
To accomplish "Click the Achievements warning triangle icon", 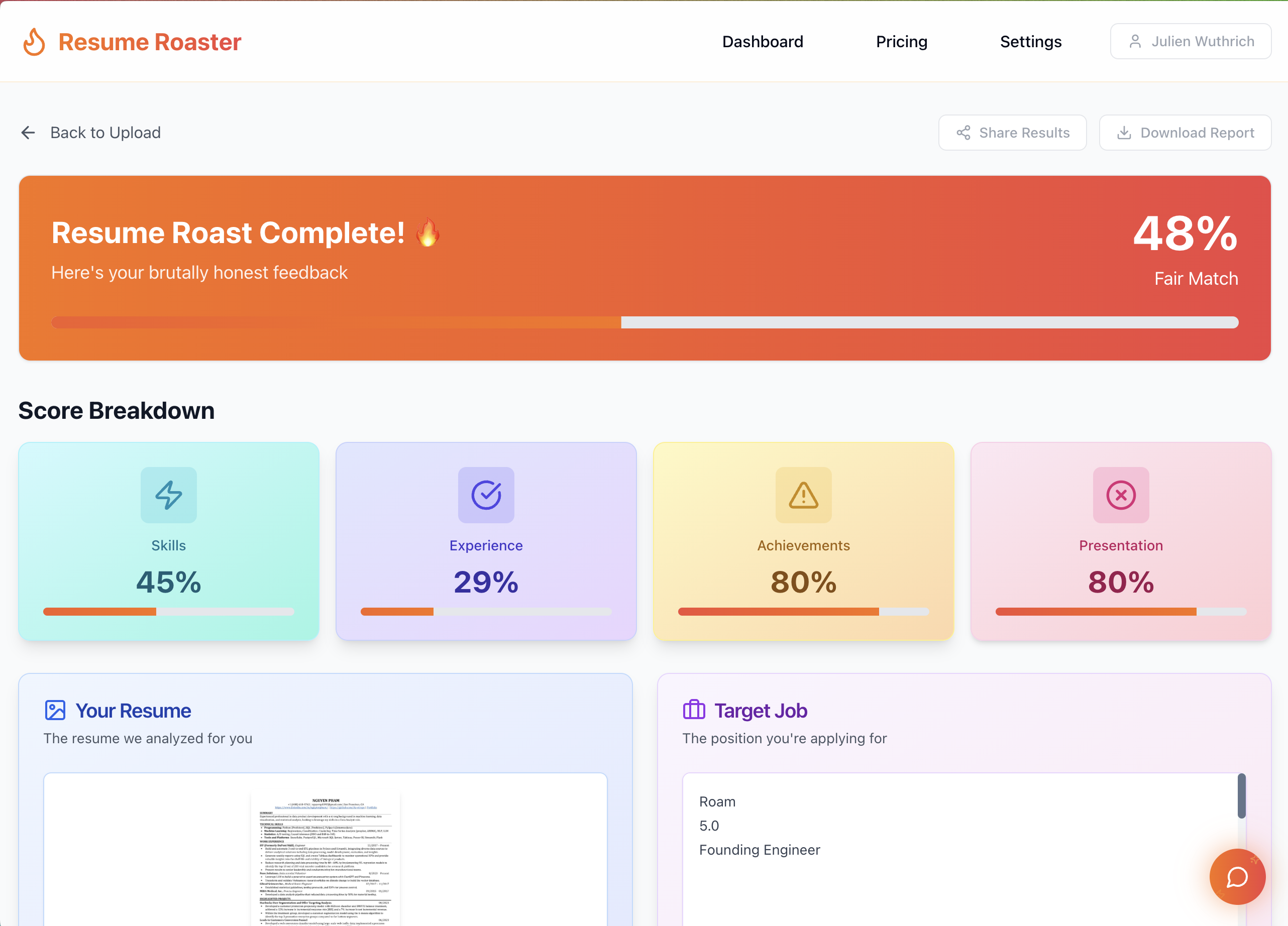I will (x=803, y=495).
